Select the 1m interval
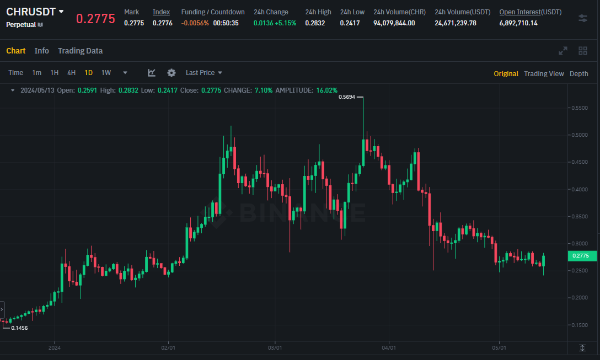The image size is (600, 360). [37, 73]
